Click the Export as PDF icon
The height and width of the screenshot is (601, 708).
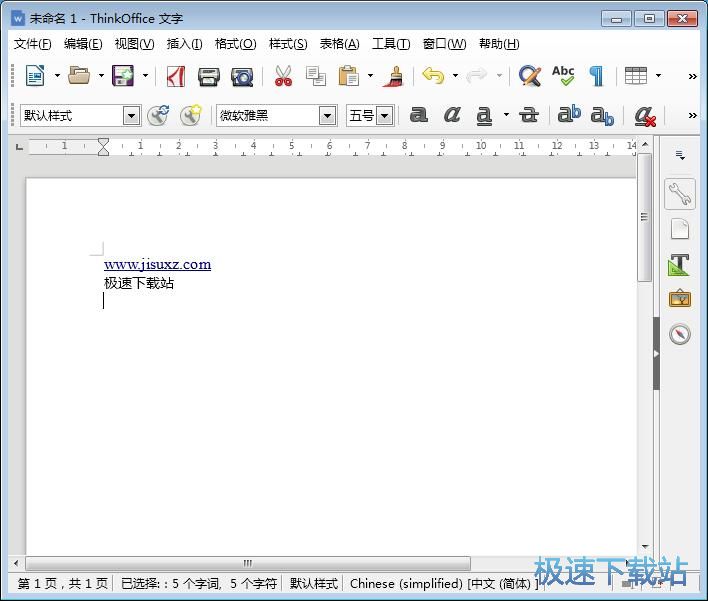[176, 76]
